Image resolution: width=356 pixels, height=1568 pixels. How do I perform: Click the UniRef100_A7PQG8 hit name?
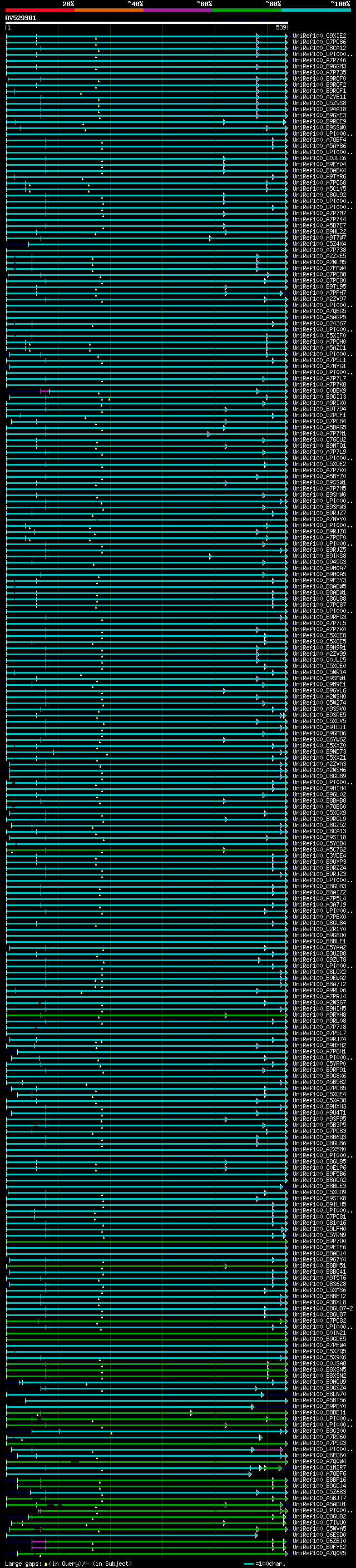[319, 182]
